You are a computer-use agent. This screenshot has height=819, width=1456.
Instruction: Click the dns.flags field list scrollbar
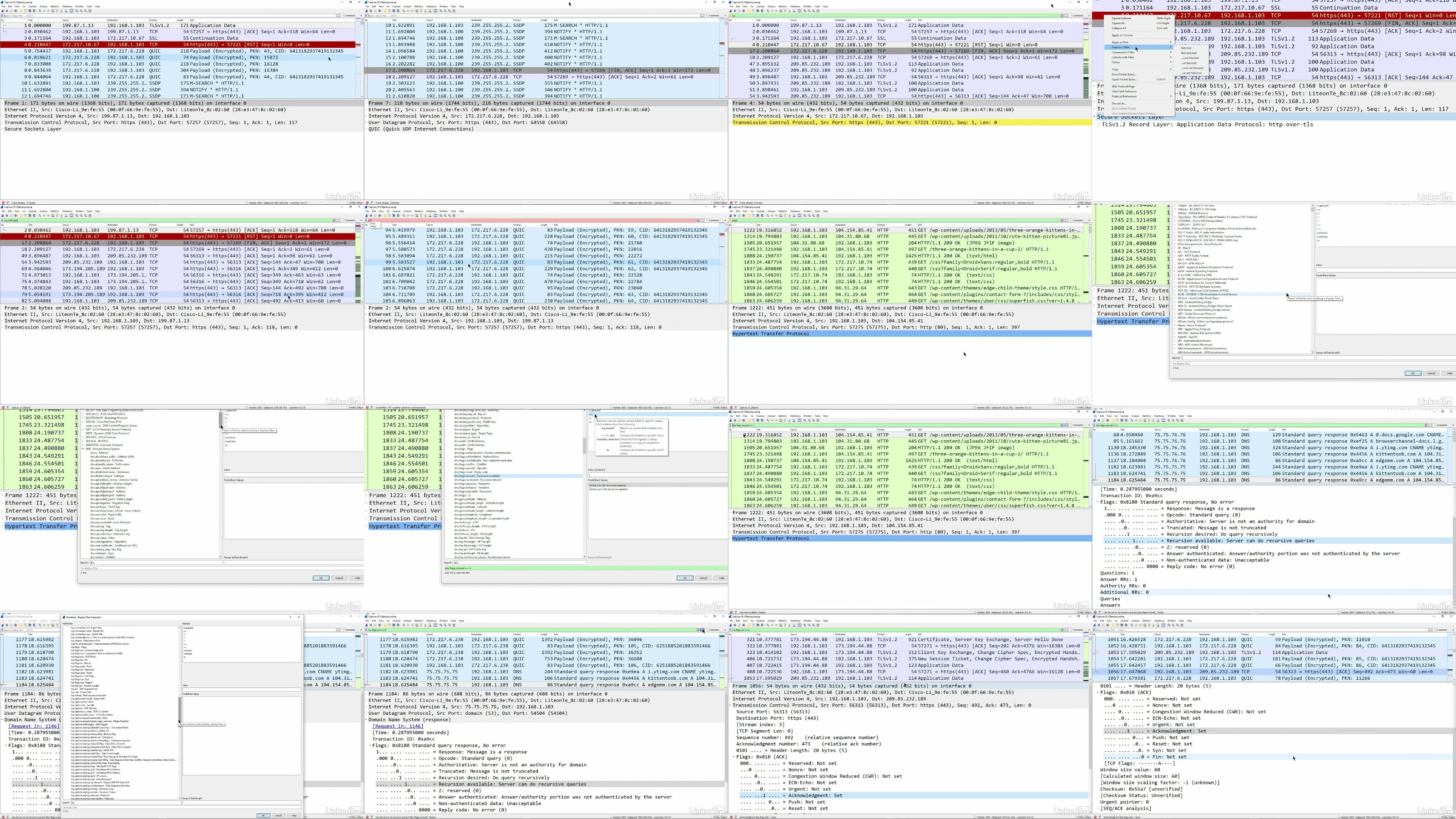[585, 446]
